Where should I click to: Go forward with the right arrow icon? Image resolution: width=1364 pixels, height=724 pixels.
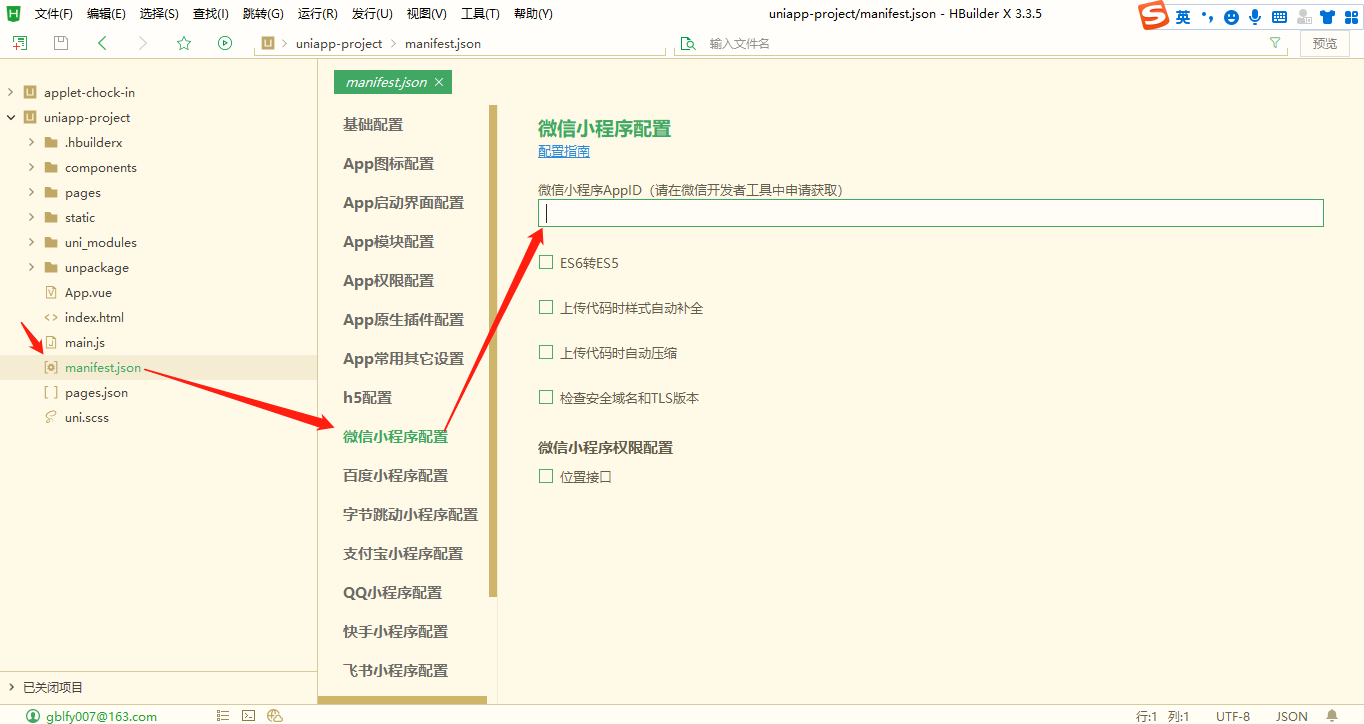click(x=143, y=43)
